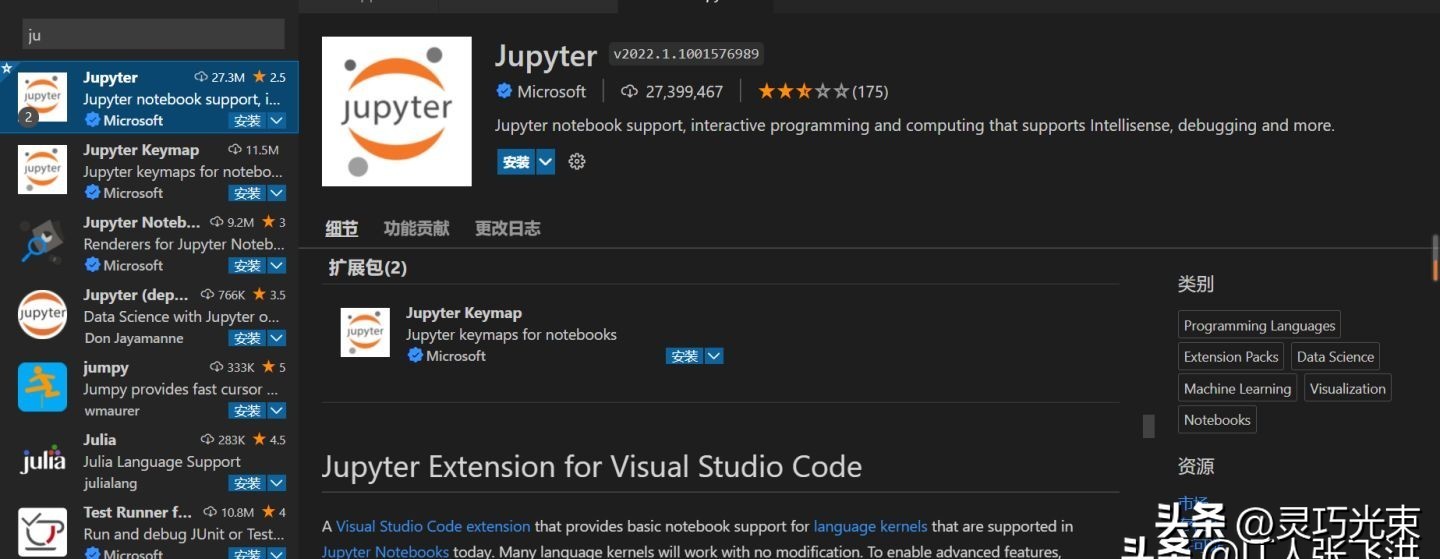The image size is (1440, 559).
Task: Click the Jupyter Notebook Renderers extension icon
Action: coord(42,243)
